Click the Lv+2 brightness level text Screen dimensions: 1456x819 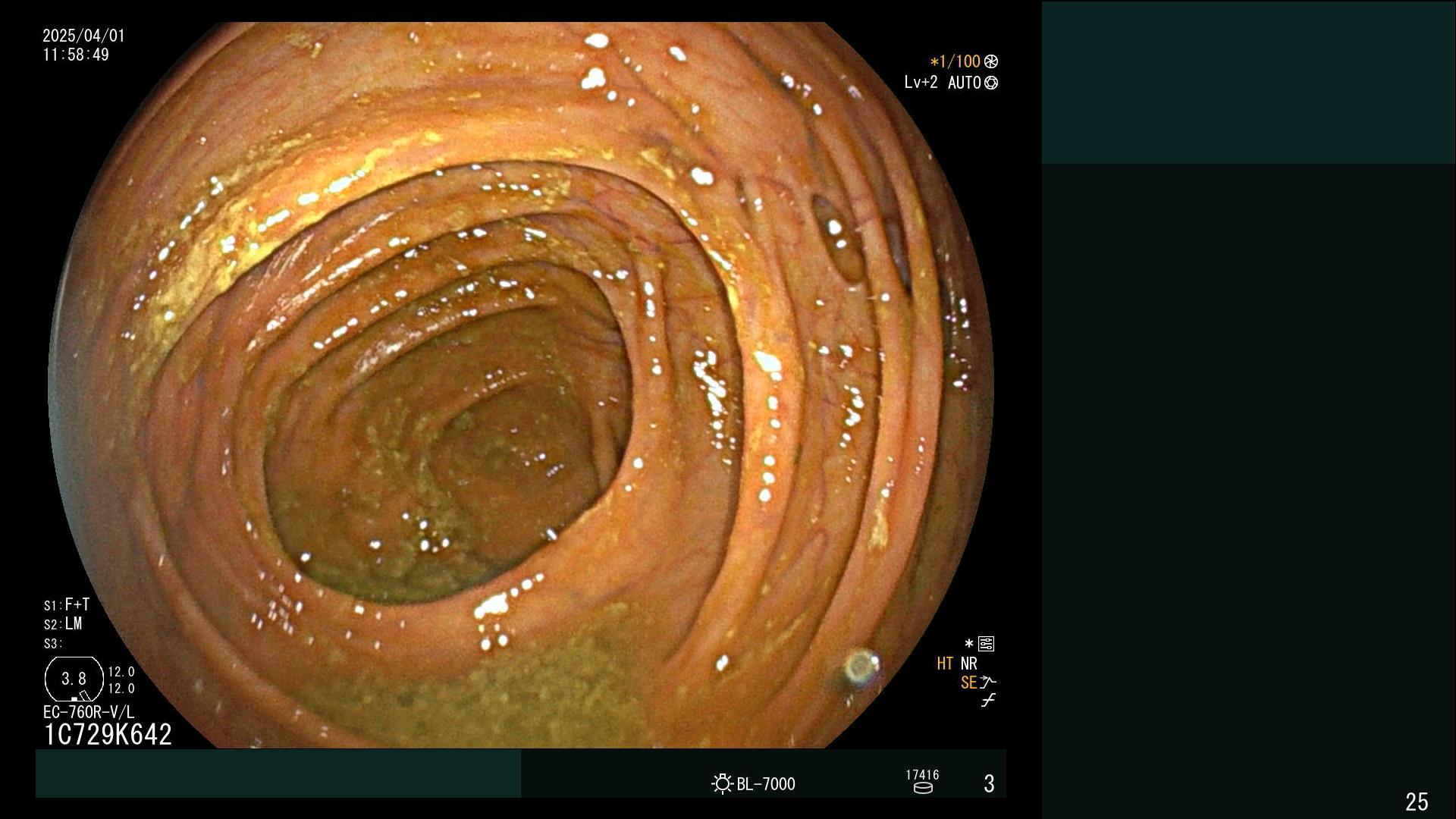(x=921, y=83)
